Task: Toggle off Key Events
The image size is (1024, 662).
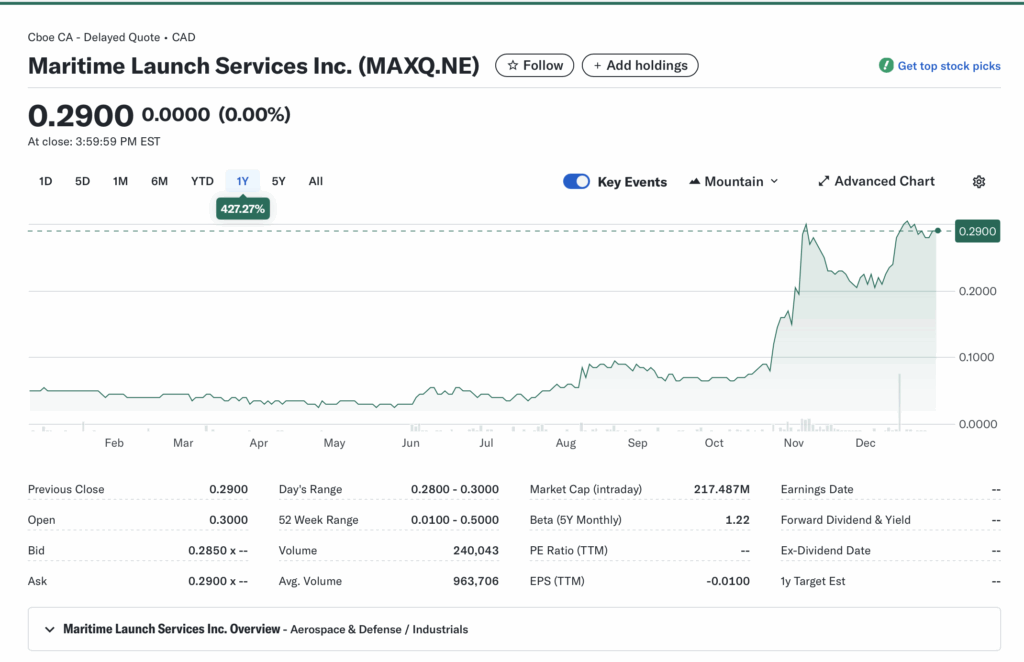Action: tap(576, 181)
